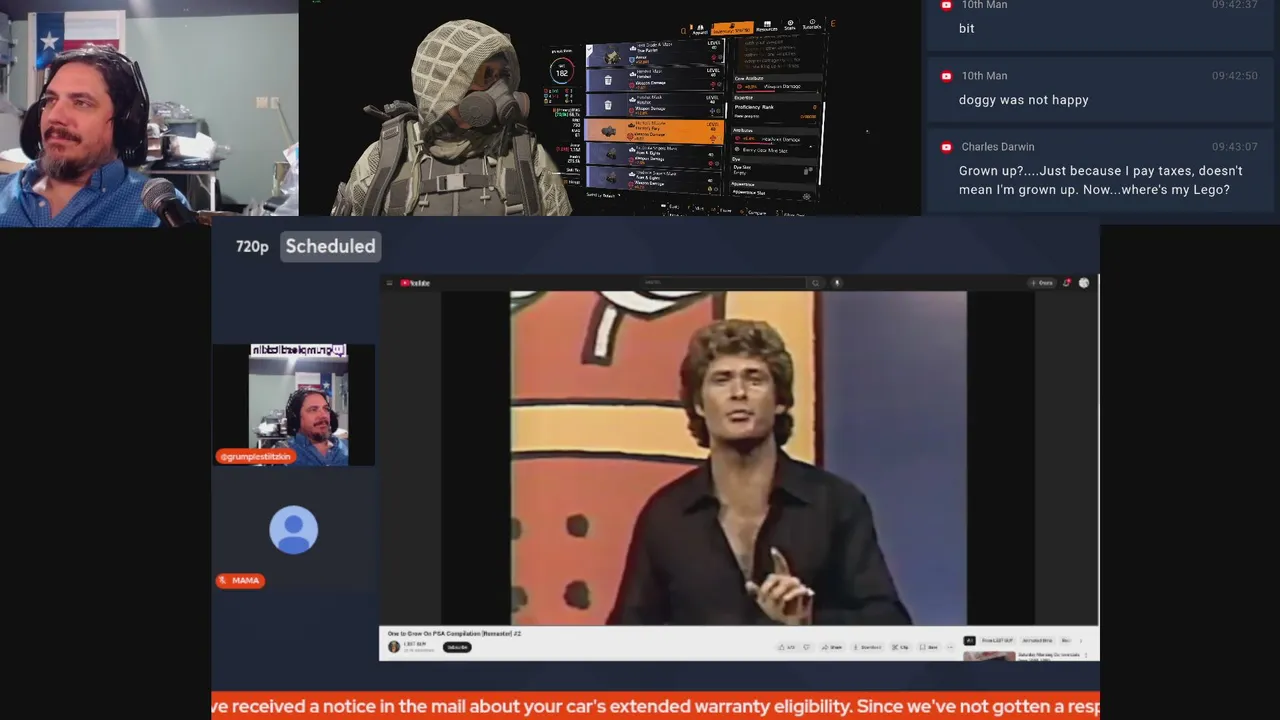Click the trash icon on second inventory row
This screenshot has height=720, width=1280.
pyautogui.click(x=608, y=80)
